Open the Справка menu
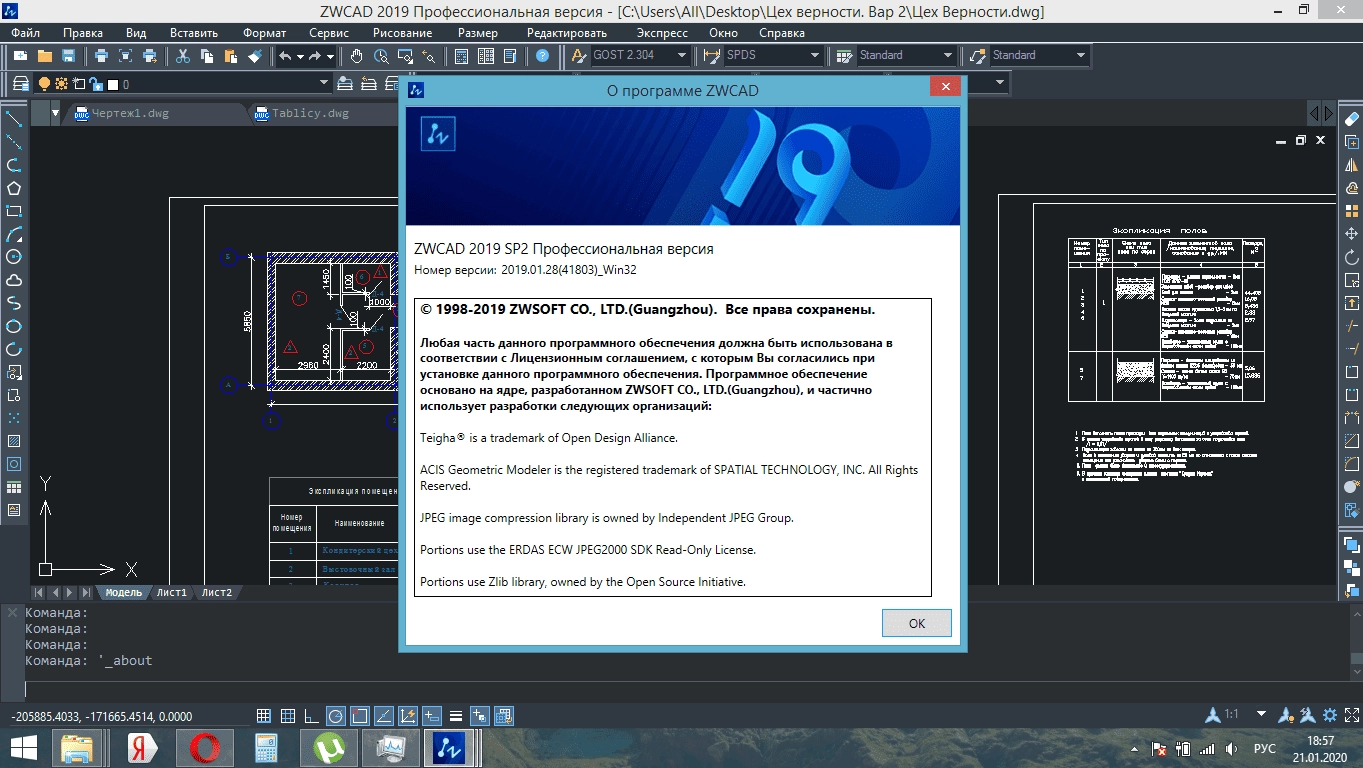 782,33
